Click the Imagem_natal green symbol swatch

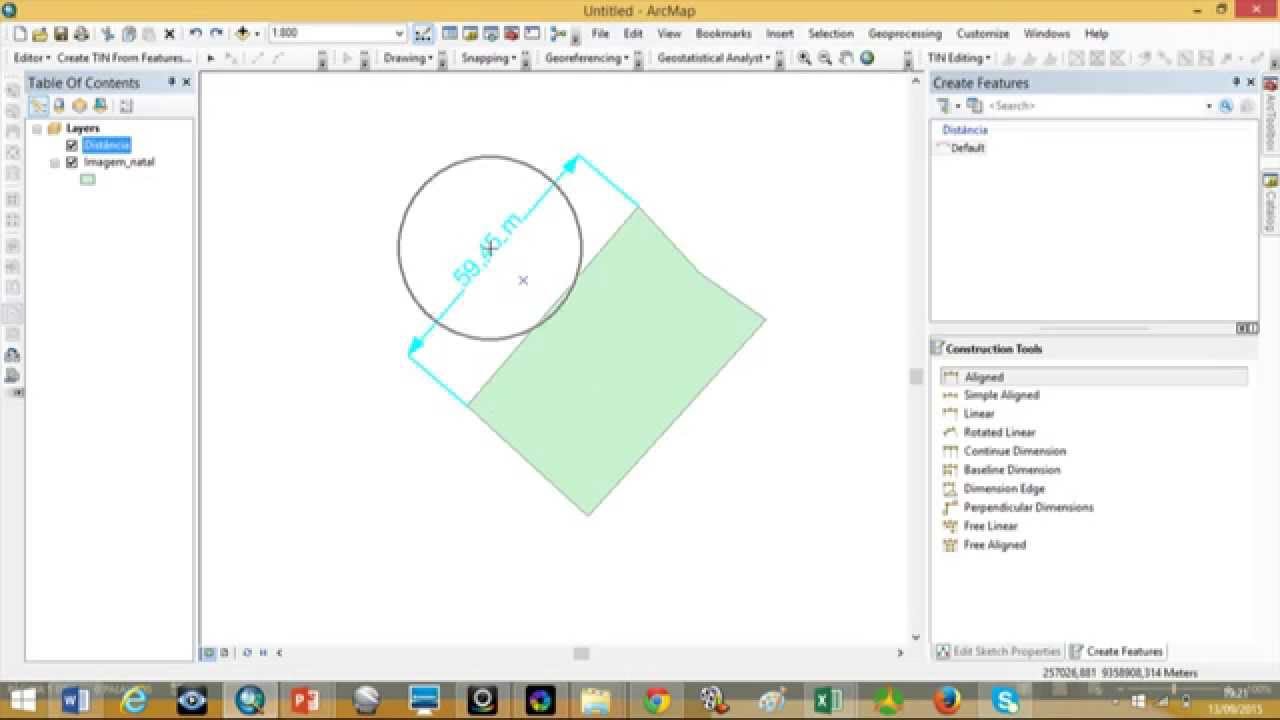click(x=87, y=180)
